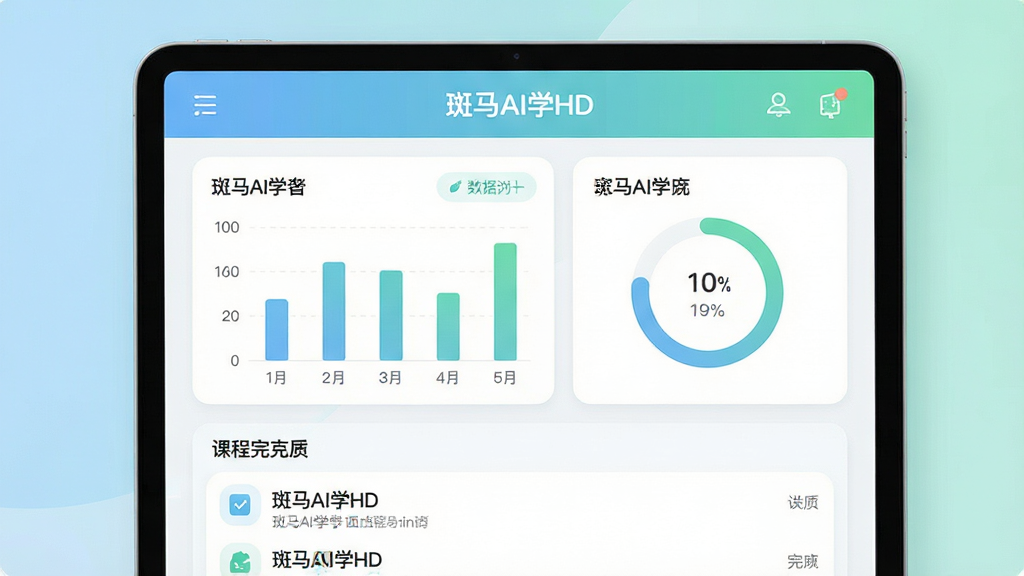Click the 3月 axis label
Screen dimensions: 1024x576
tap(391, 377)
